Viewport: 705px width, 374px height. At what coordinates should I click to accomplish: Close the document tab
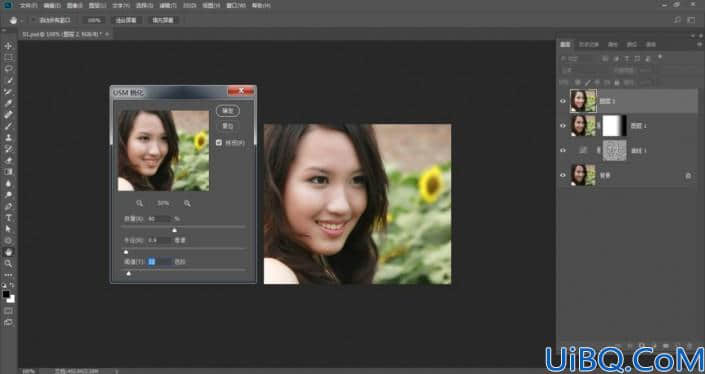click(107, 34)
